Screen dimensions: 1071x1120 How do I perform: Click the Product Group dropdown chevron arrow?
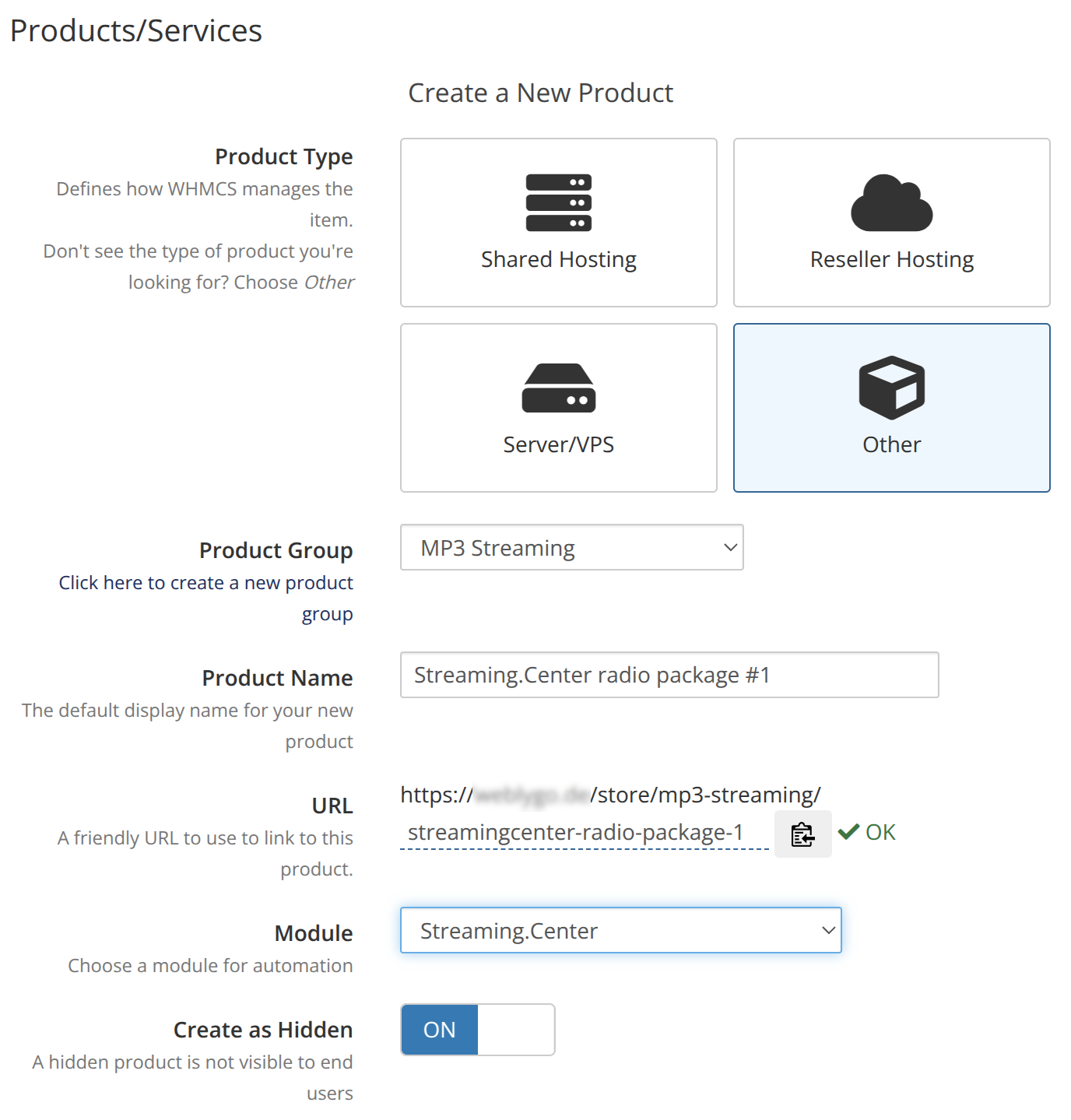(730, 547)
